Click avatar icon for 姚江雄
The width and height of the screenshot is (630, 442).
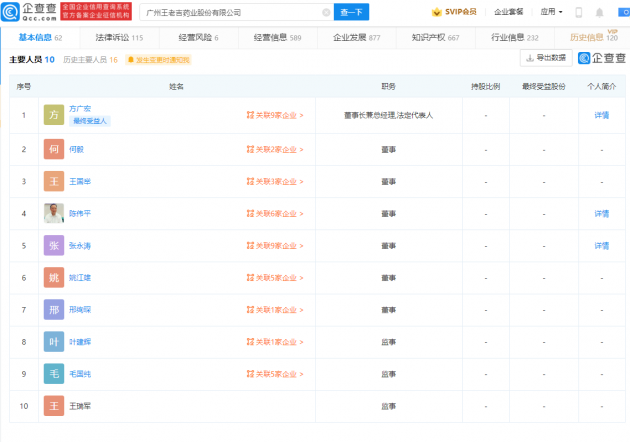54,278
